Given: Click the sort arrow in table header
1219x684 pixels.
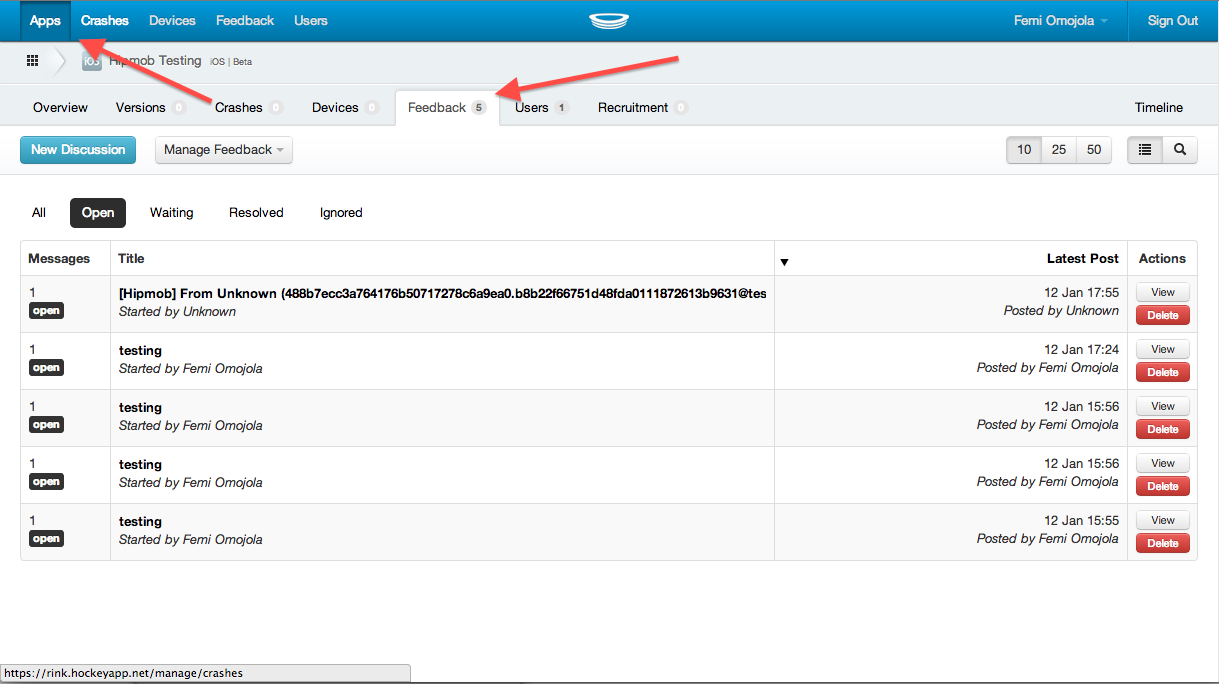Looking at the screenshot, I should [x=784, y=262].
